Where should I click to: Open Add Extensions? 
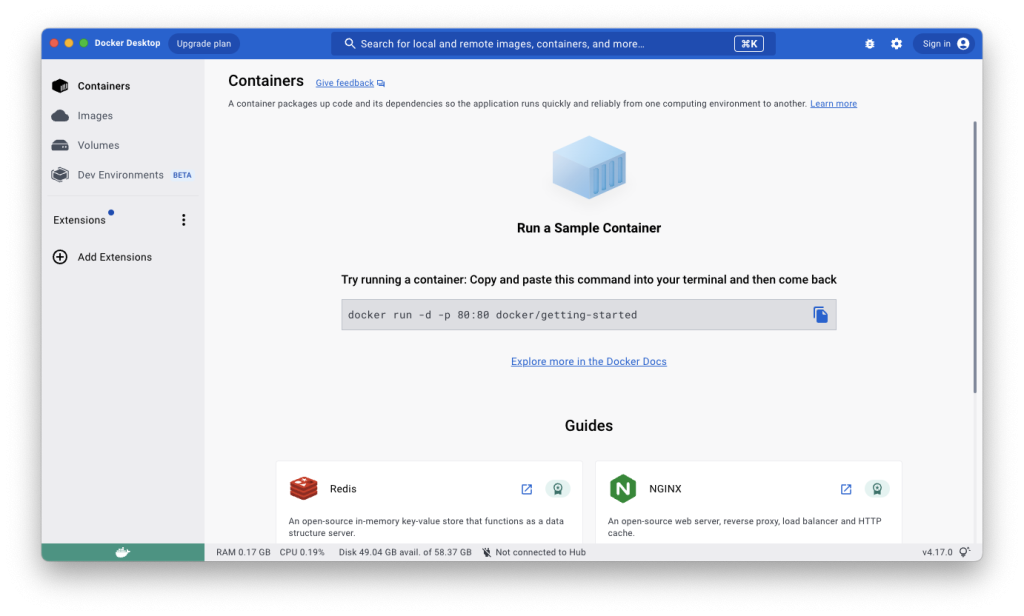114,257
